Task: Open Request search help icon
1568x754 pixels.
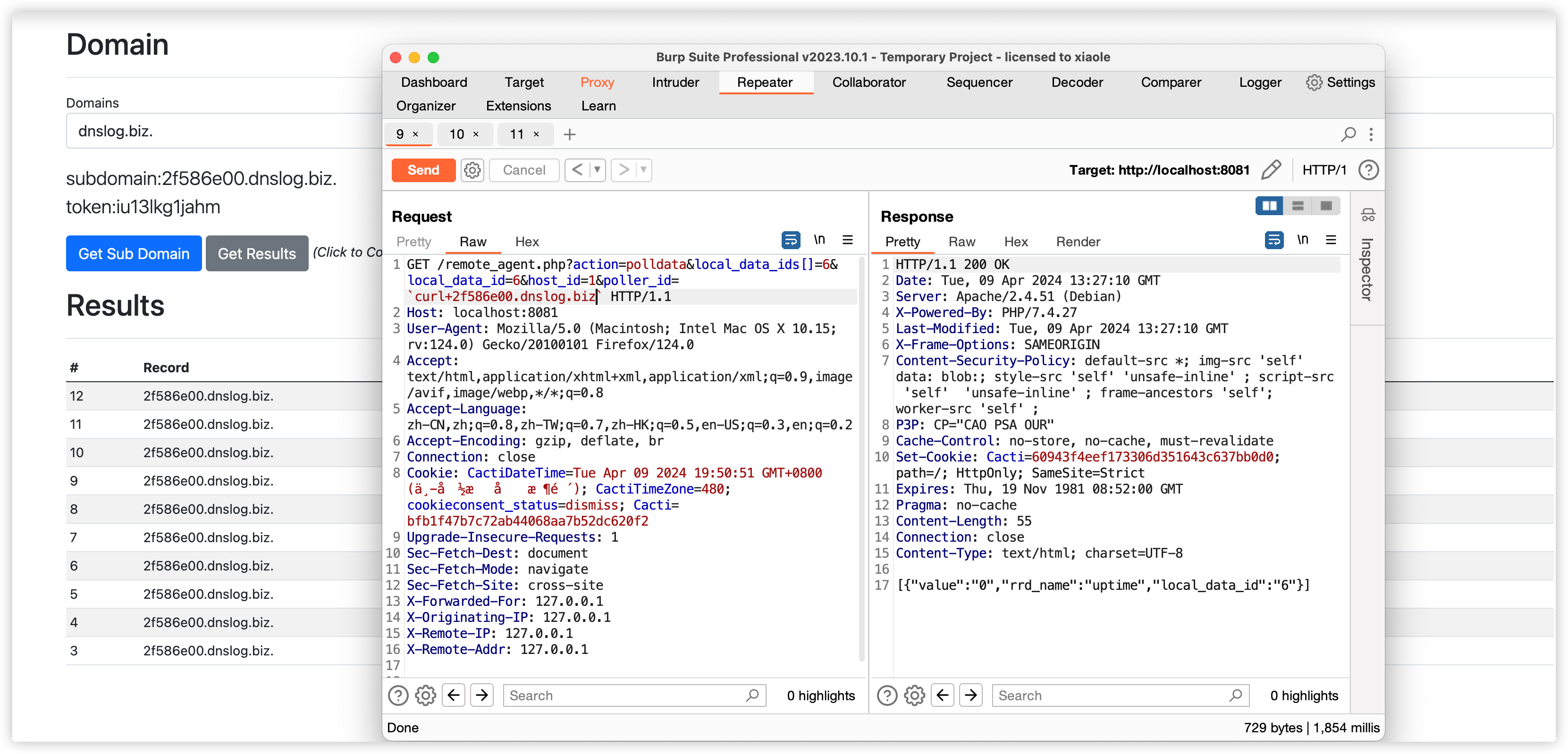Action: (398, 695)
